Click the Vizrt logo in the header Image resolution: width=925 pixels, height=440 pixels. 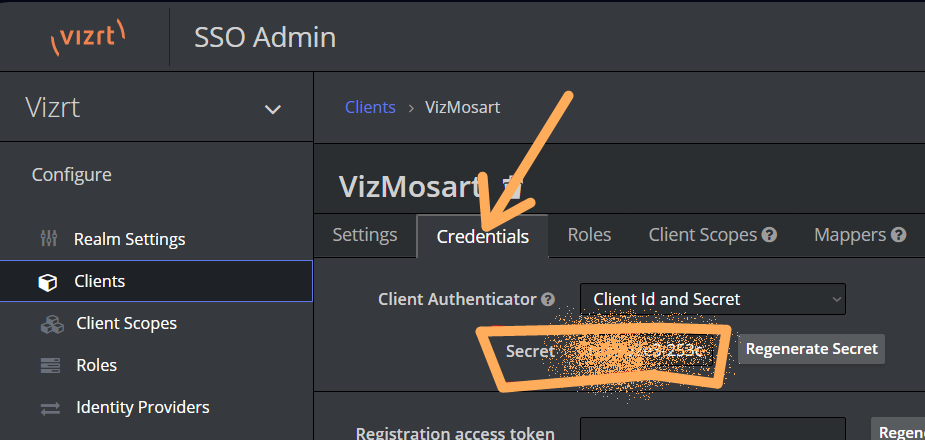point(87,37)
